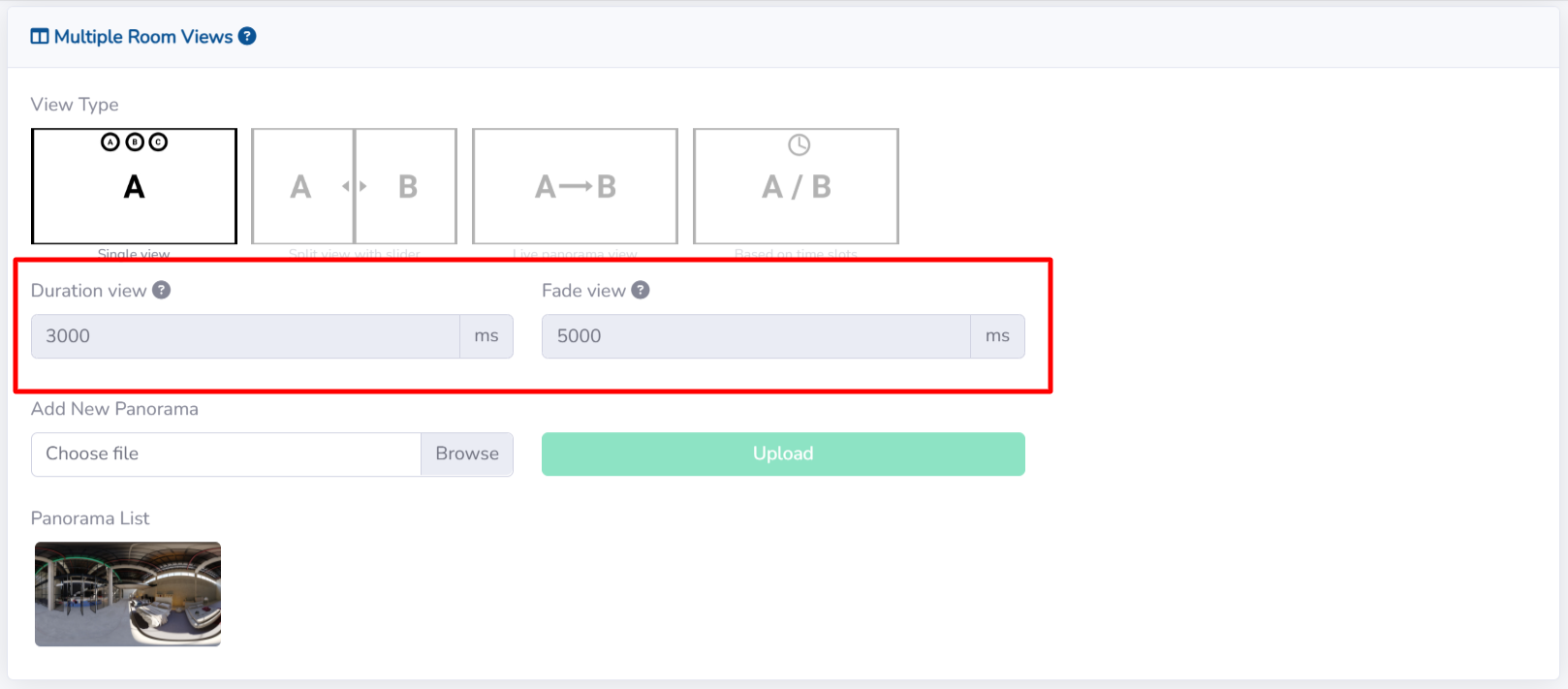The image size is (1568, 689).
Task: Click the clock icon in the time slots tile
Action: tap(799, 145)
